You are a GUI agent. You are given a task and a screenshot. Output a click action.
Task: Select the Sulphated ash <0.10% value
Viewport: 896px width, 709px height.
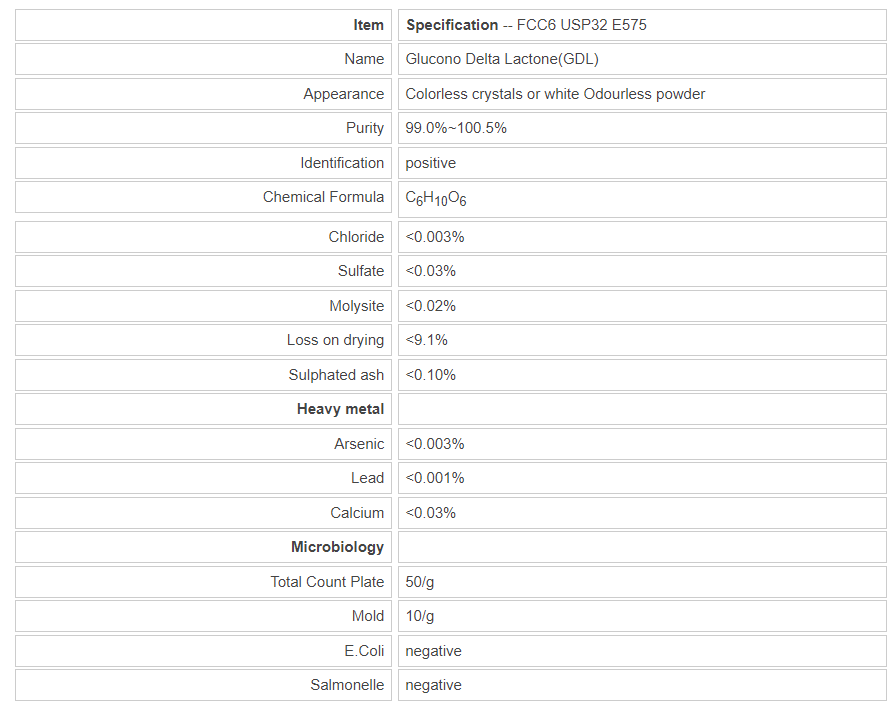[431, 375]
